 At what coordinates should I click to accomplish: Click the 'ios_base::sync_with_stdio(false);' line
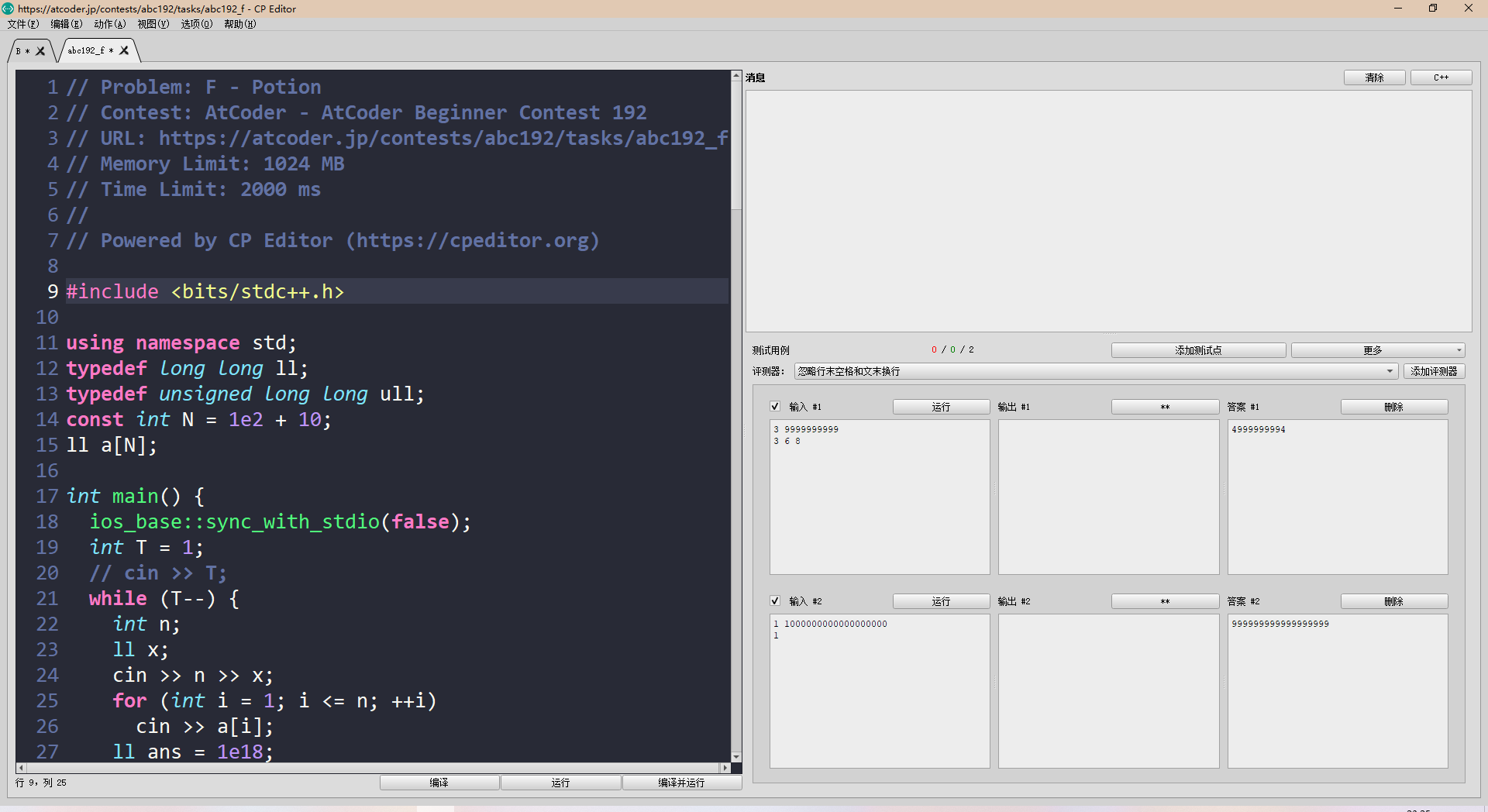tap(280, 521)
